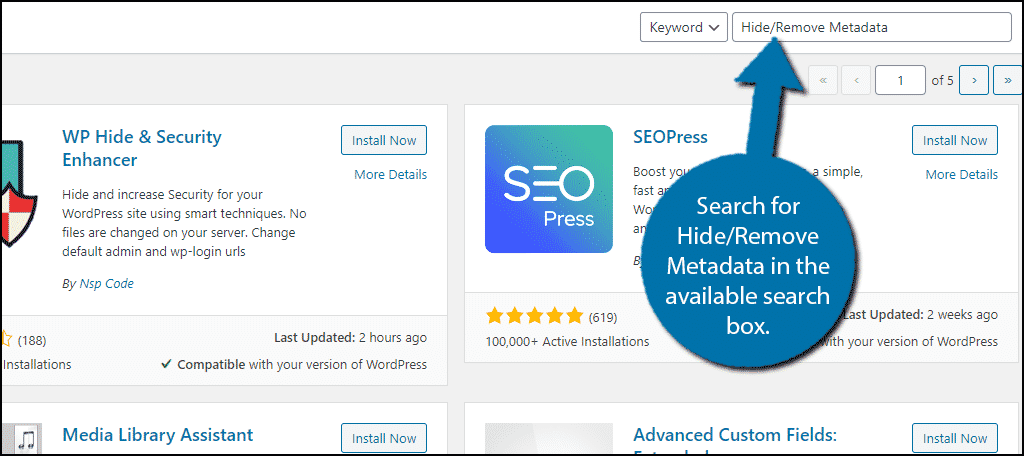This screenshot has height=456, width=1024.
Task: View More Details for SEOPress
Action: (961, 174)
